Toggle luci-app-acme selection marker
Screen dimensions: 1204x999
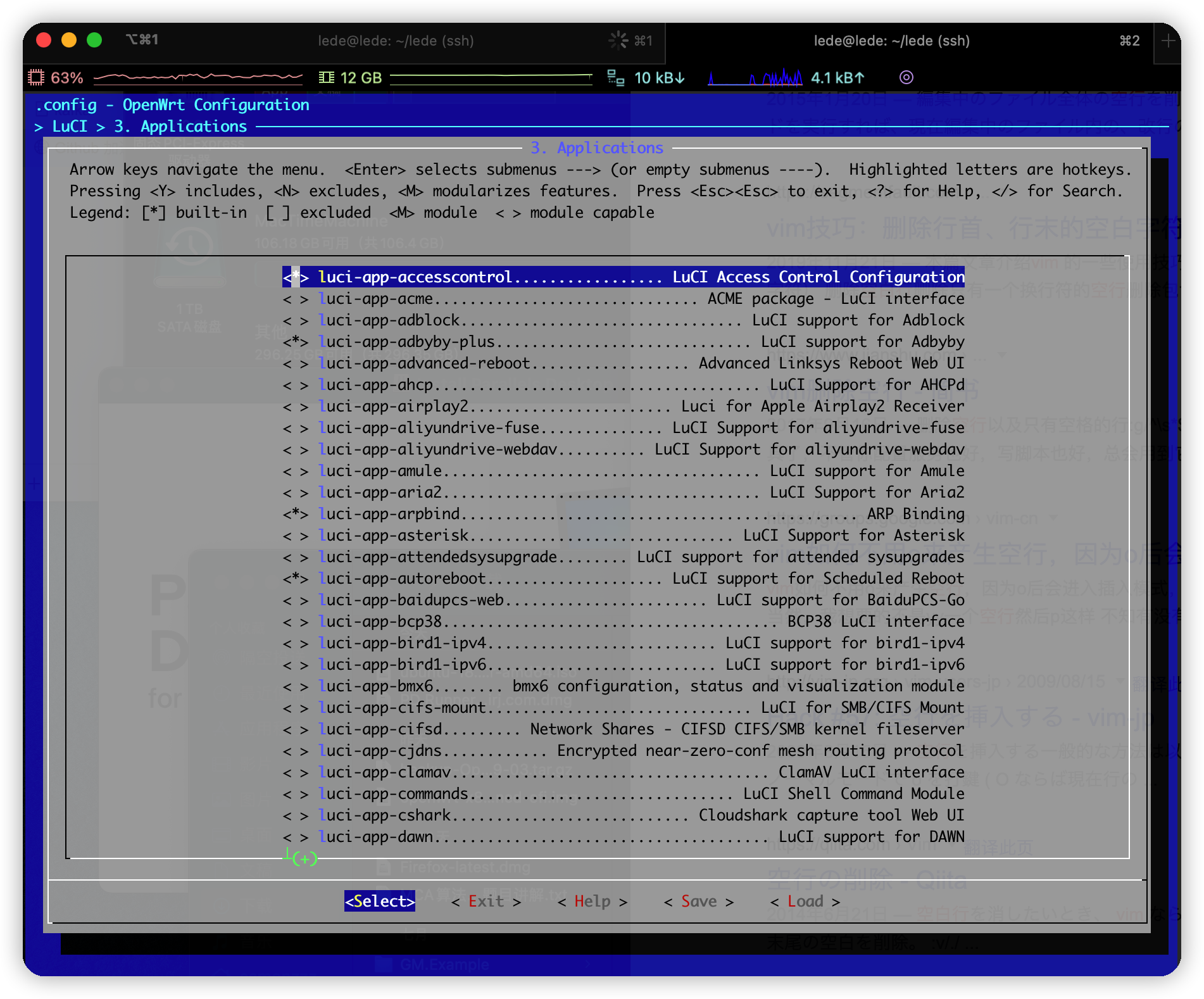click(x=296, y=299)
